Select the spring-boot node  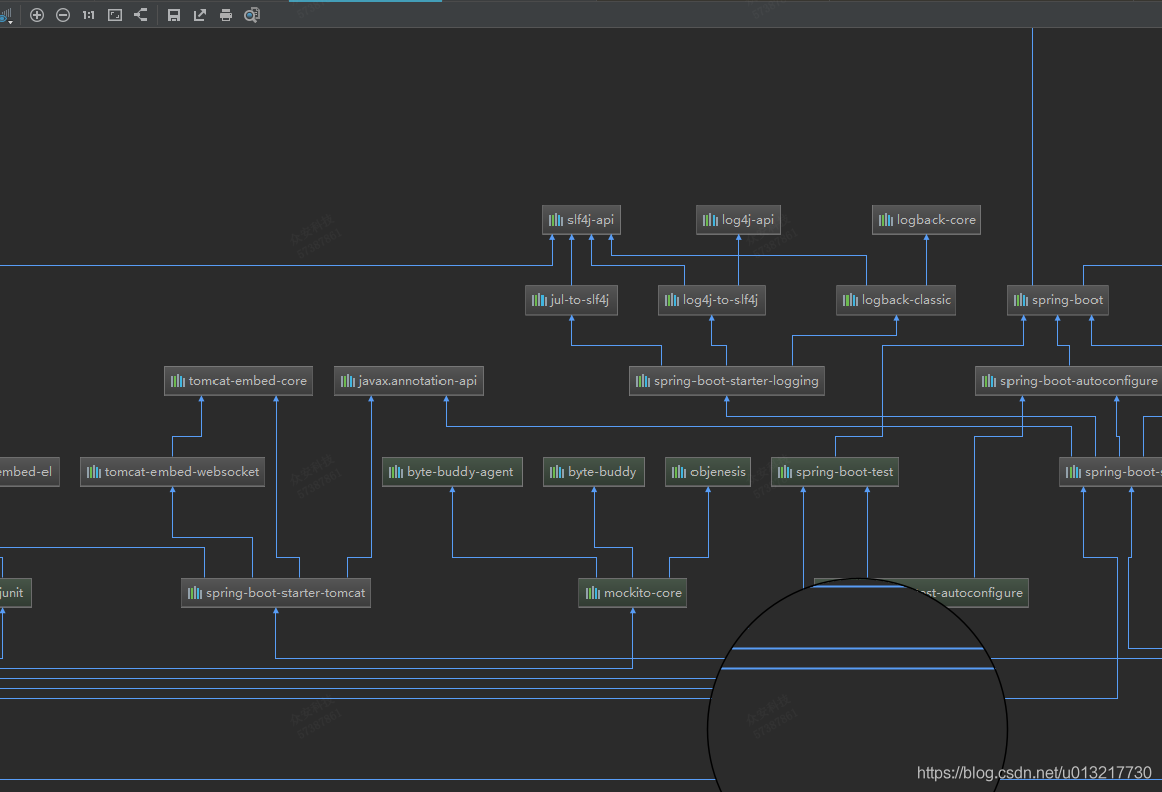point(1058,300)
